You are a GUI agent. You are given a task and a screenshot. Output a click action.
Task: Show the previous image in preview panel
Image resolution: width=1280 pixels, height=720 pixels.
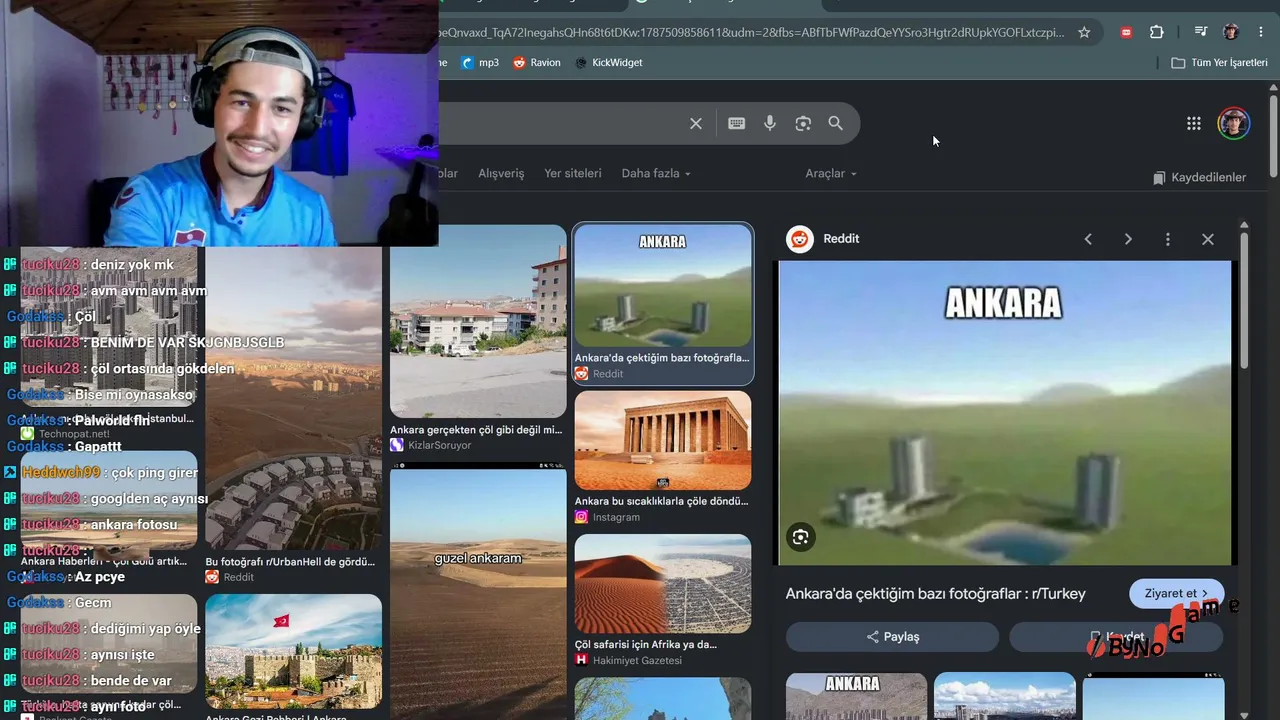coord(1088,239)
